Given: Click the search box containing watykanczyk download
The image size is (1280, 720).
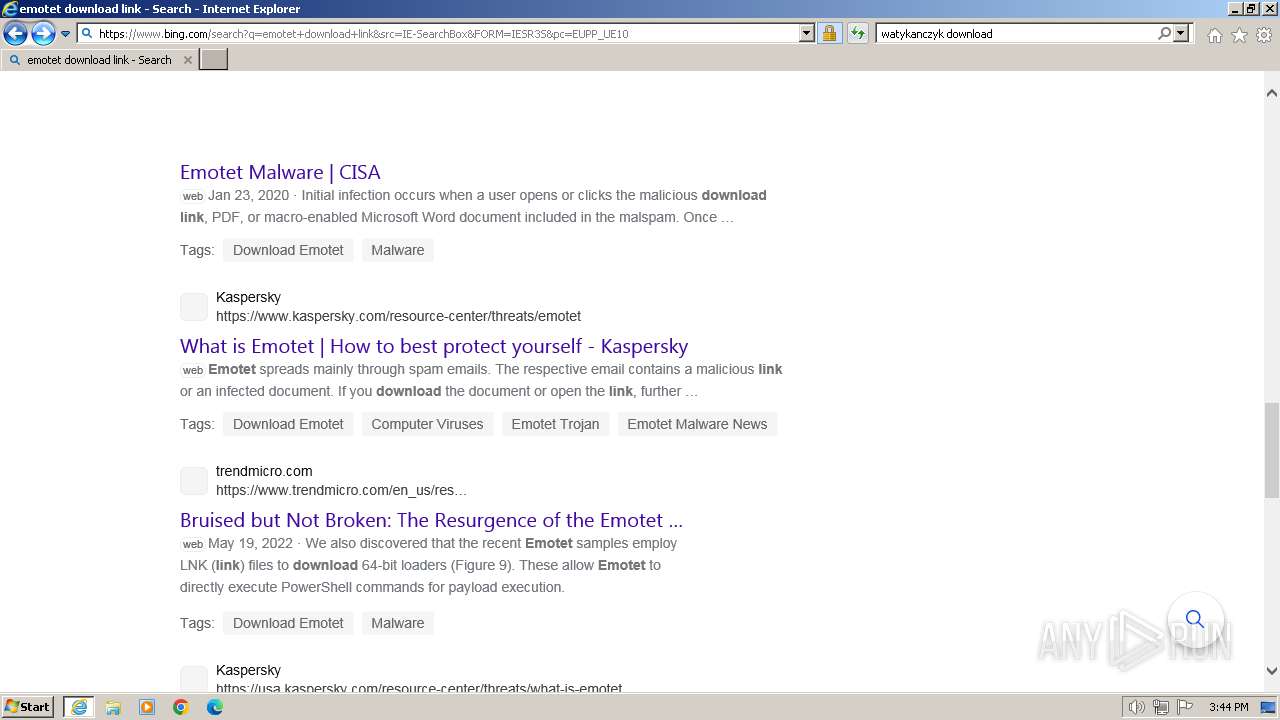Looking at the screenshot, I should pos(1016,34).
